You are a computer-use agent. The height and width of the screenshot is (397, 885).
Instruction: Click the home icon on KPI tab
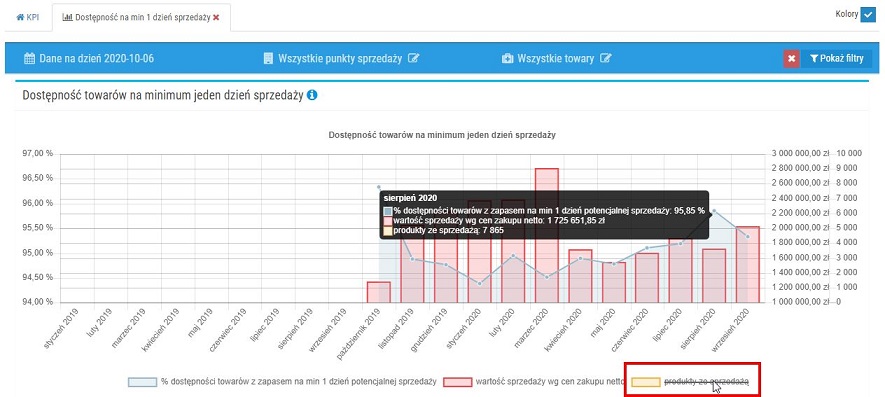(19, 18)
